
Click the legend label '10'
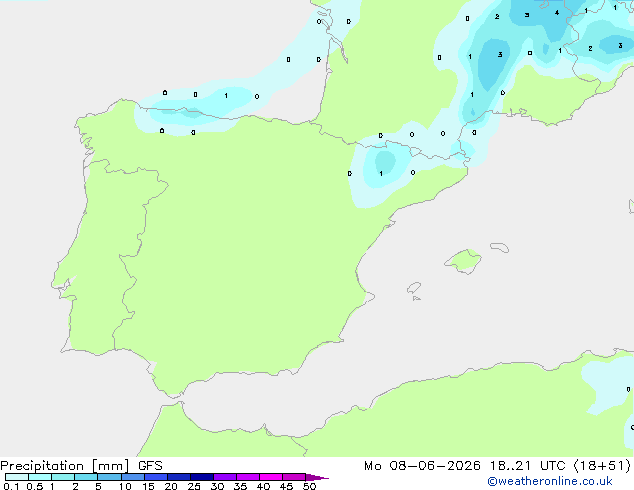coord(125,486)
